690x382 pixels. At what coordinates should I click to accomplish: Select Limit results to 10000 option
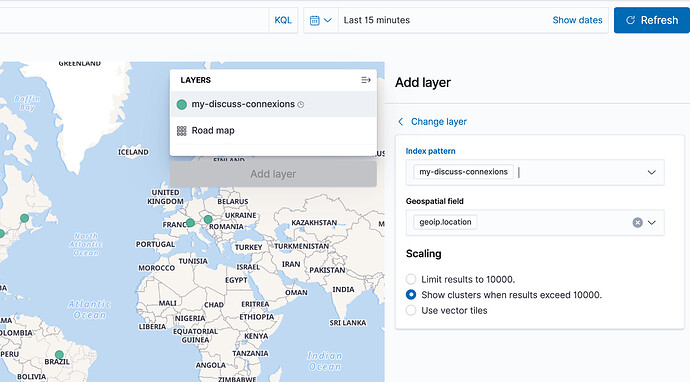[411, 279]
